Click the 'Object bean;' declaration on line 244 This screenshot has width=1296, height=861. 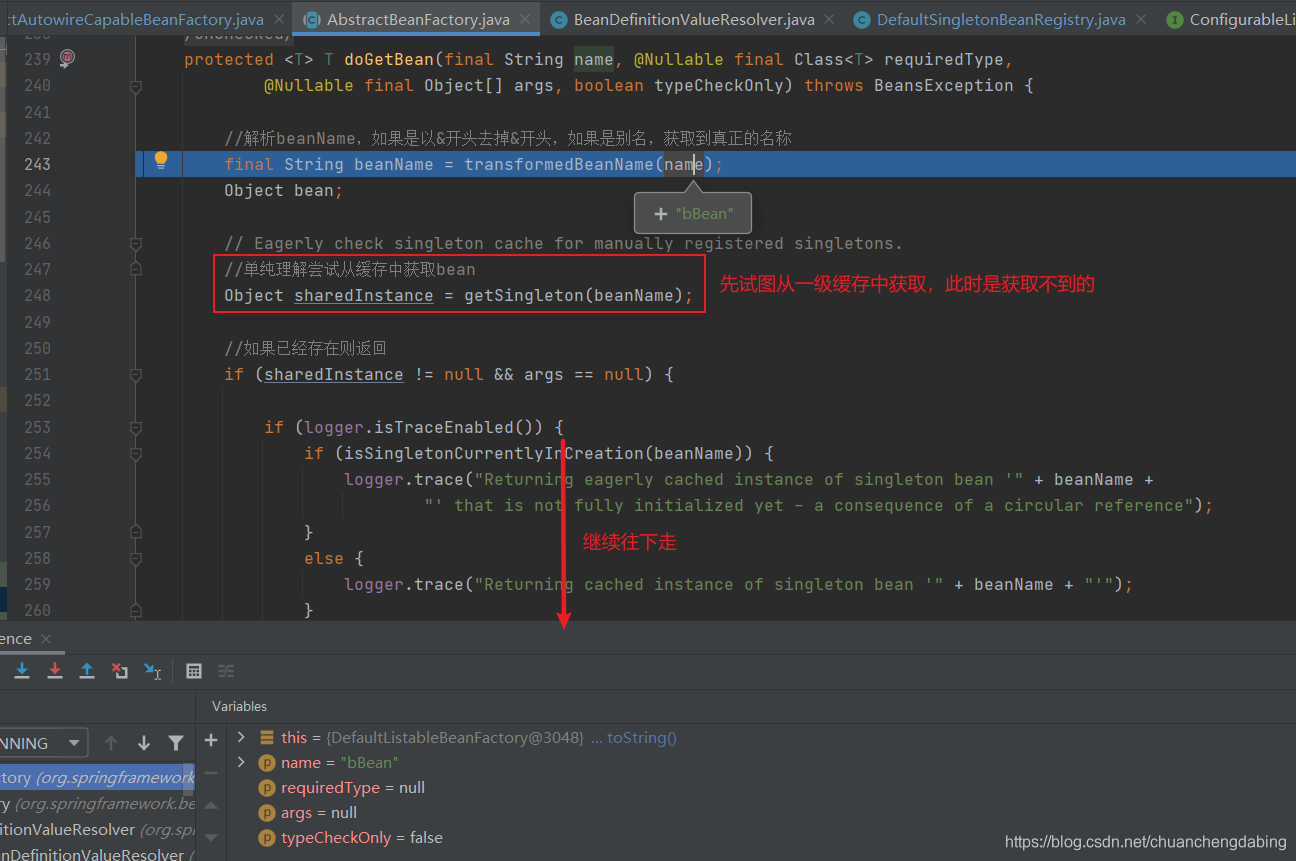(x=284, y=191)
